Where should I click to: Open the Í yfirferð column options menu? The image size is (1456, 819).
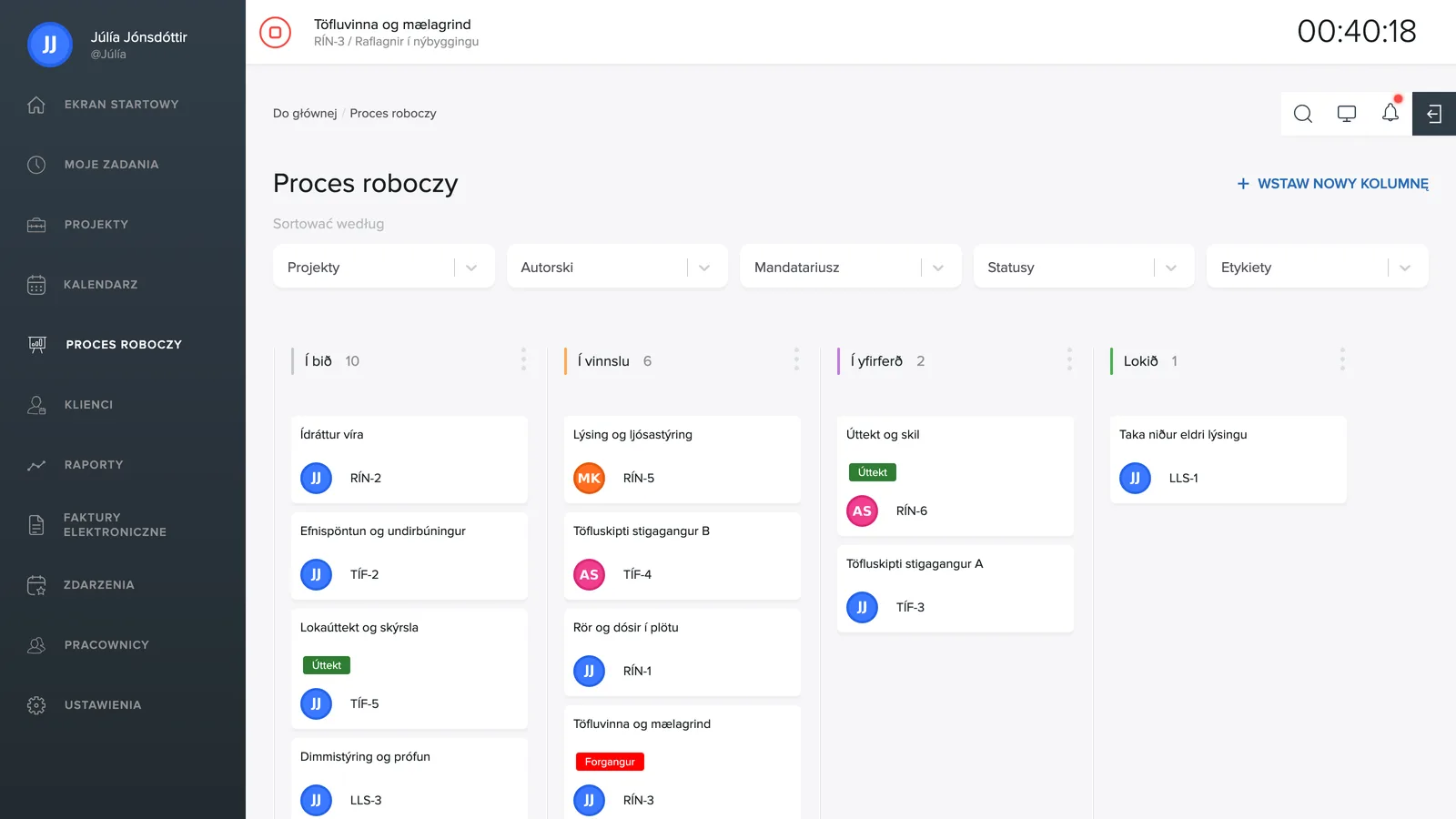1069,359
